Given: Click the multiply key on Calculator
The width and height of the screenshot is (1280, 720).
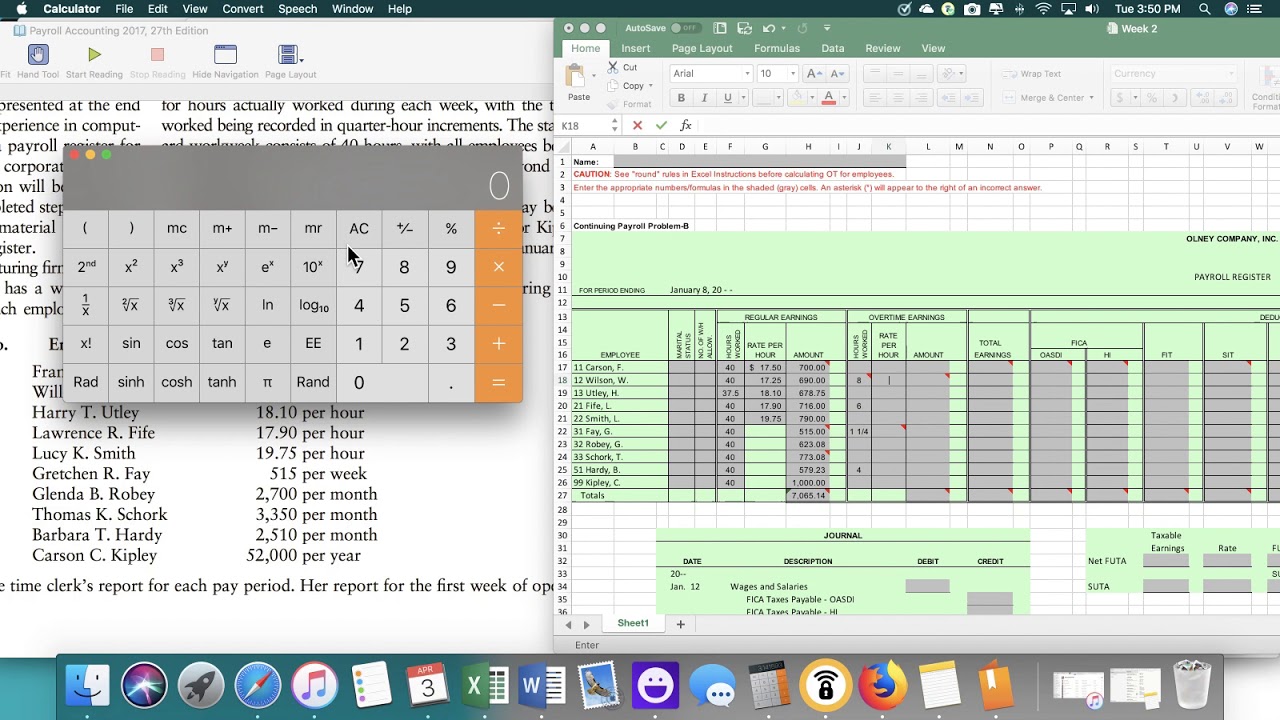Looking at the screenshot, I should (x=498, y=267).
